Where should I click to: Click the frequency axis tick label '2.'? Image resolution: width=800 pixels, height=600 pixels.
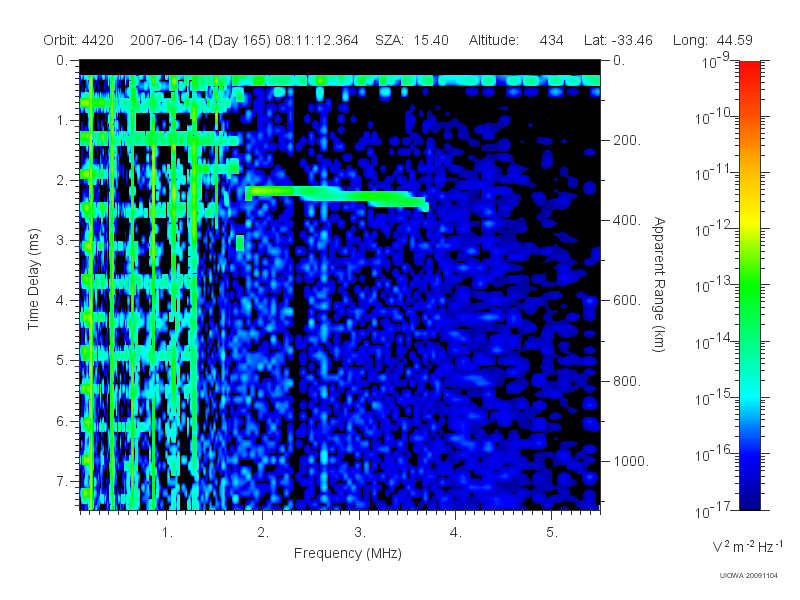263,533
